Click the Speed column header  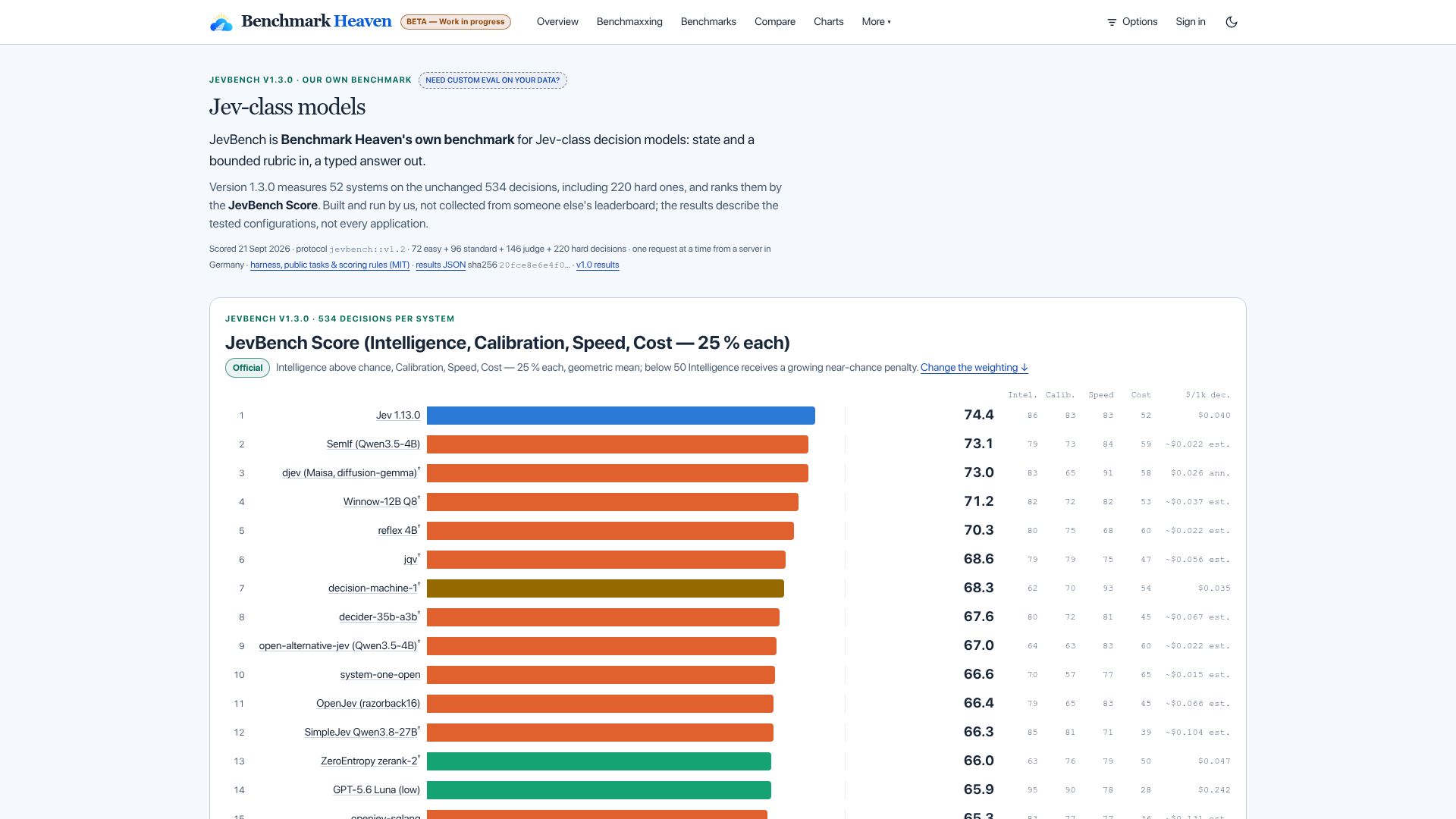1101,395
